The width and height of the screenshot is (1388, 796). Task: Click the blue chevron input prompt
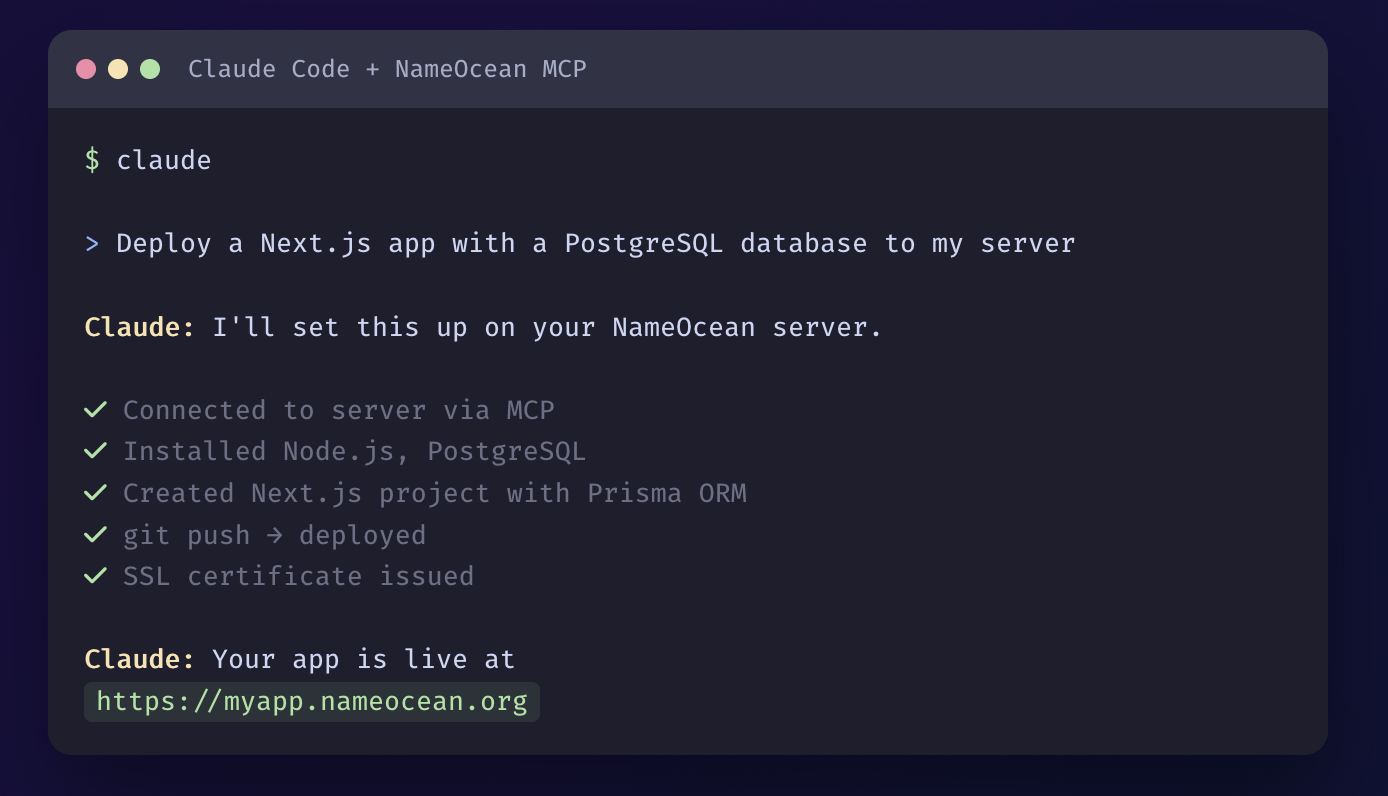[92, 243]
